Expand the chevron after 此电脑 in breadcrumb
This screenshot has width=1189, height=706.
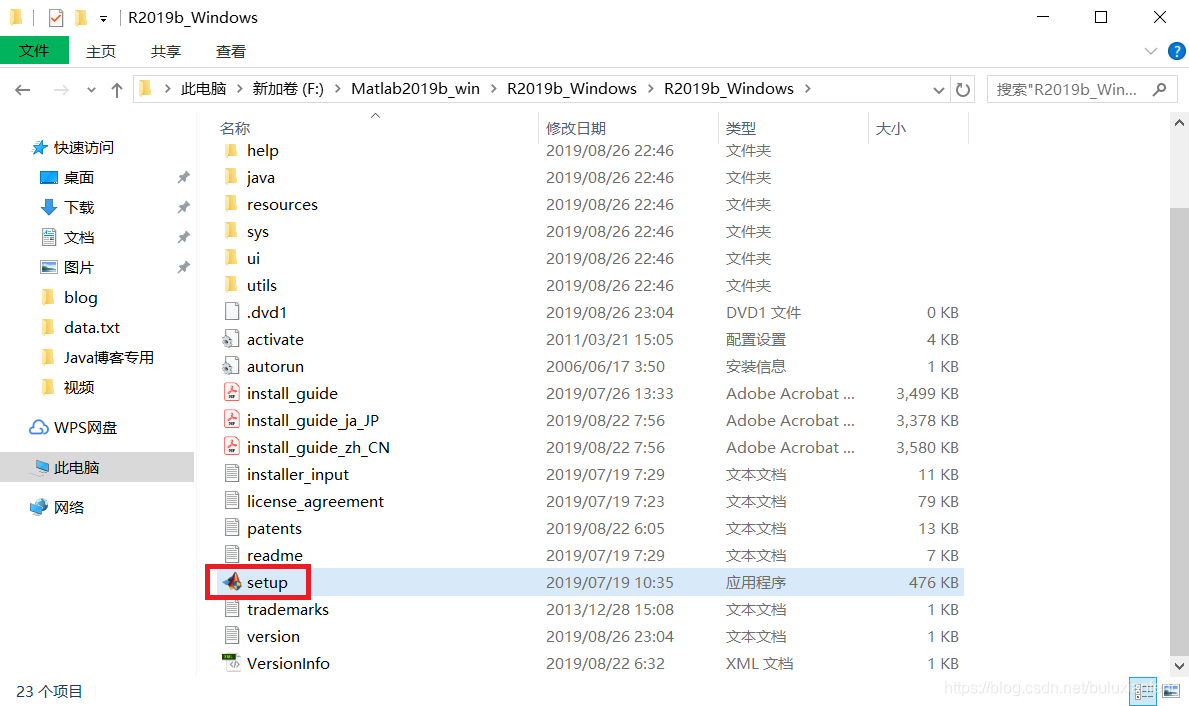240,89
